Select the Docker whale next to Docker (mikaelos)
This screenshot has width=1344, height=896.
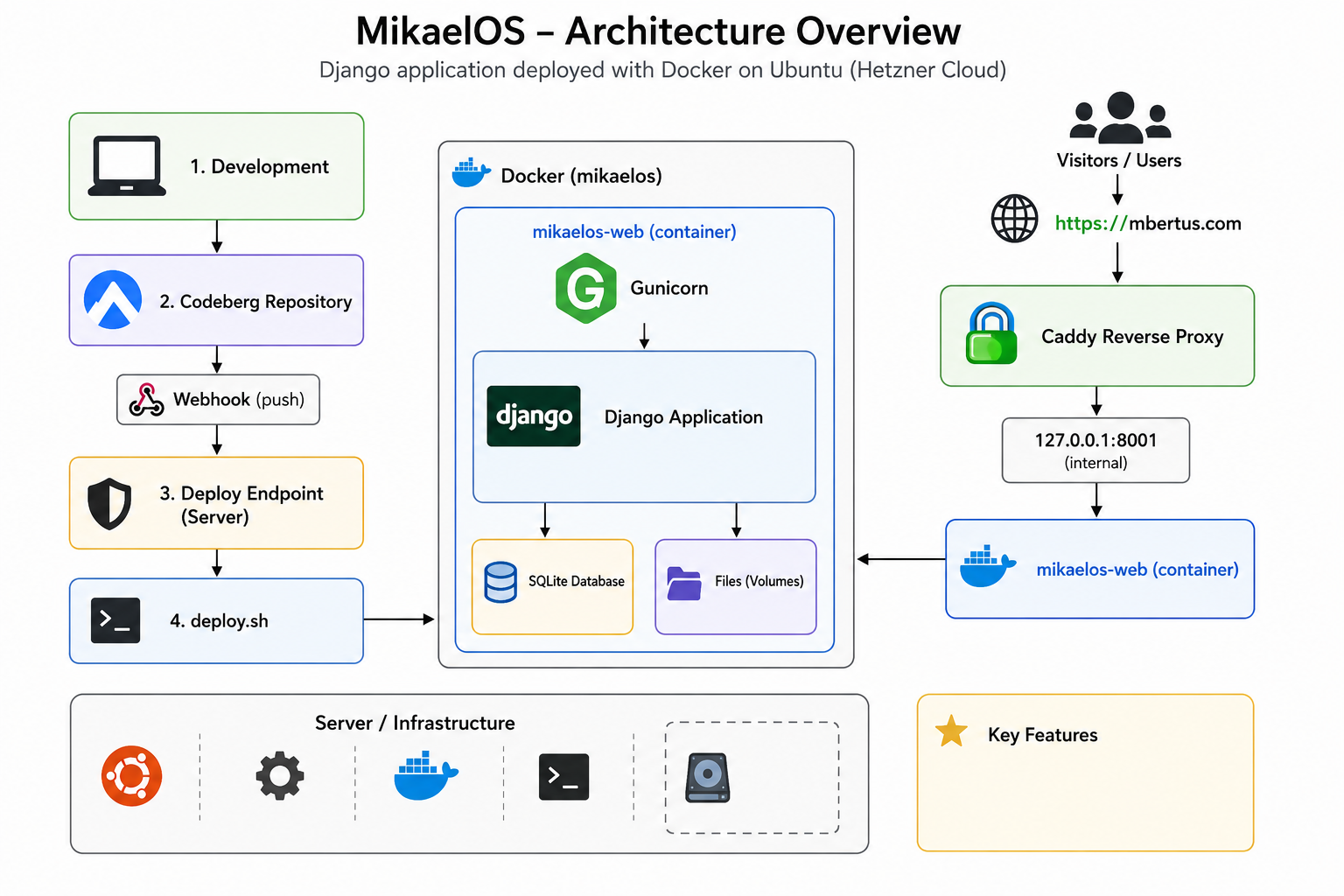click(x=471, y=173)
